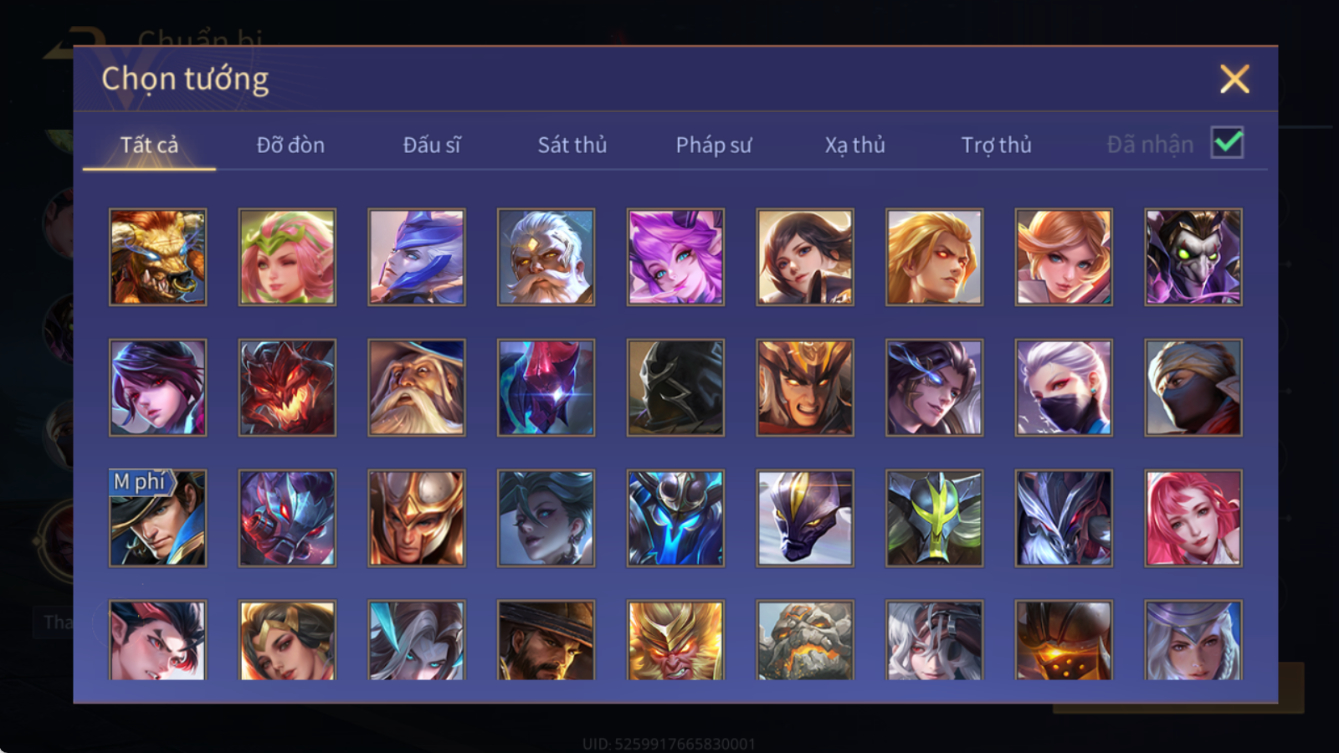Select the hero marked M phí
This screenshot has width=1339, height=753.
point(158,519)
